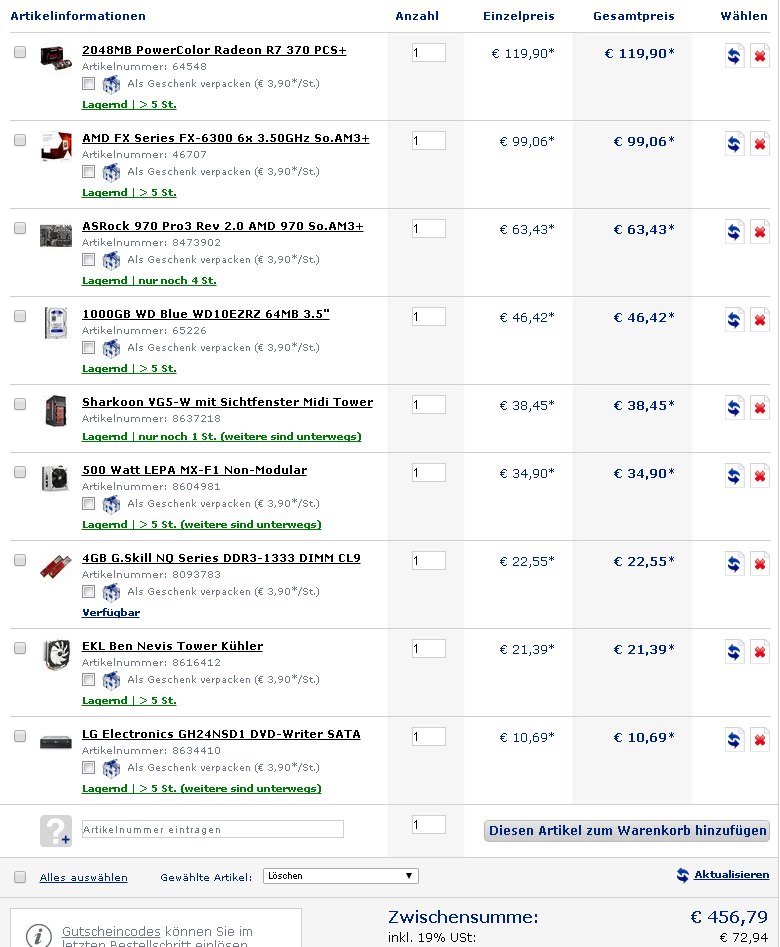Click the Zwischensumme amount € 456,79

click(x=729, y=917)
